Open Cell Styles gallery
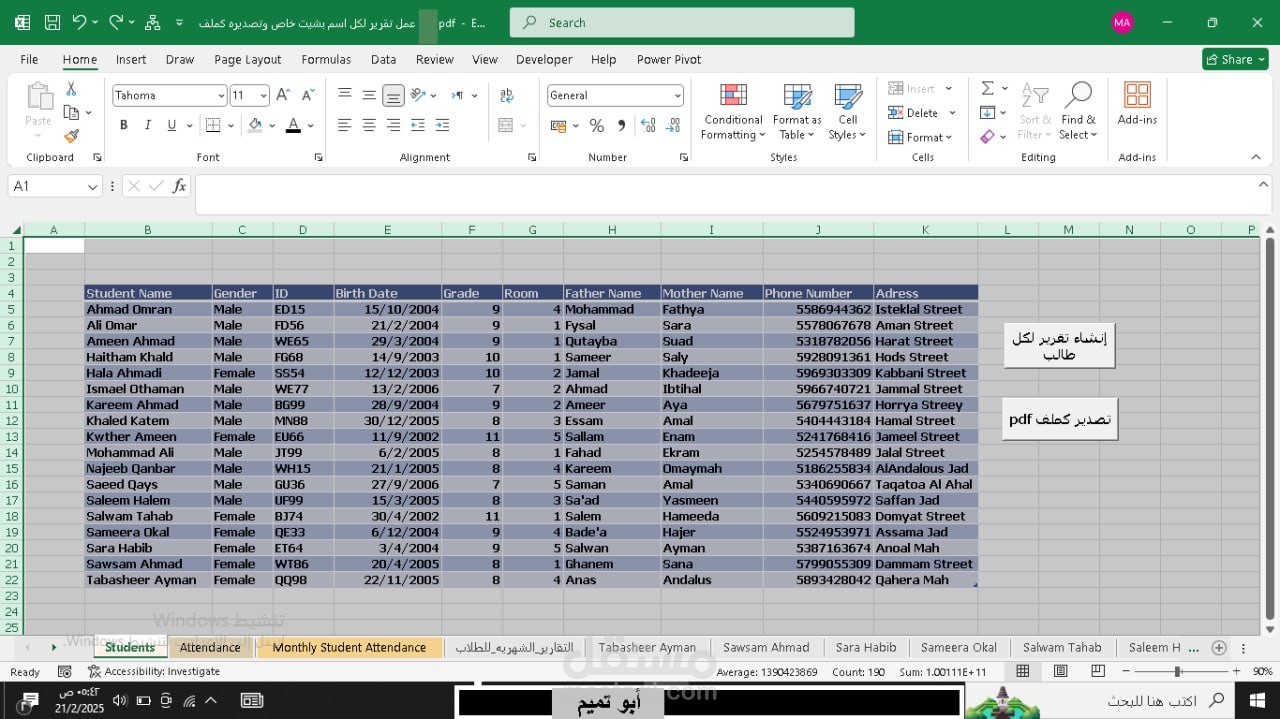 pyautogui.click(x=848, y=112)
